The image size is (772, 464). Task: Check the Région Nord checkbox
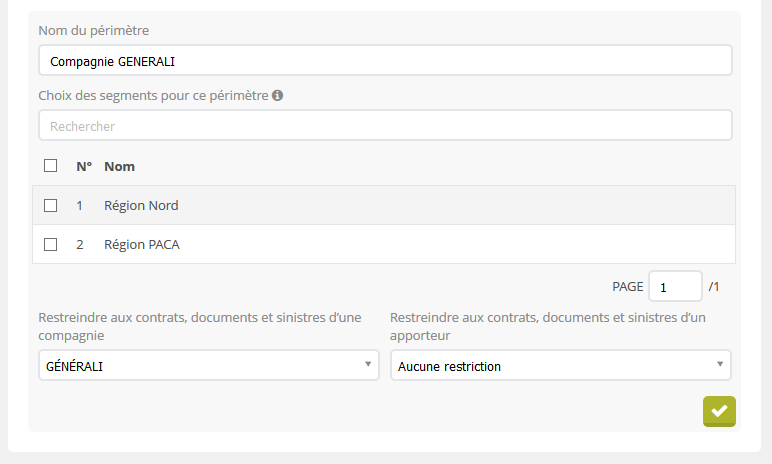(x=51, y=205)
